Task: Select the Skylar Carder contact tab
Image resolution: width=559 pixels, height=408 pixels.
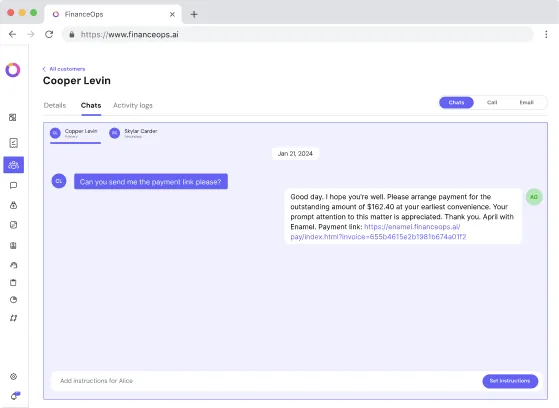Action: 134,133
